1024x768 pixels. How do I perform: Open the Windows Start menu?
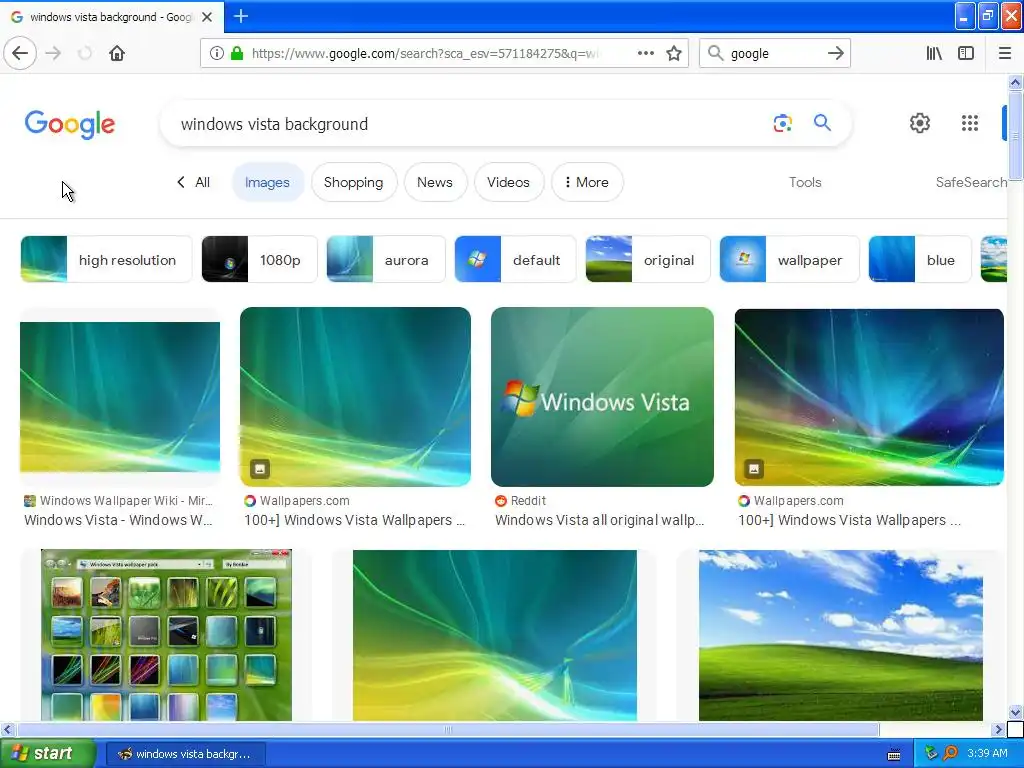(48, 753)
